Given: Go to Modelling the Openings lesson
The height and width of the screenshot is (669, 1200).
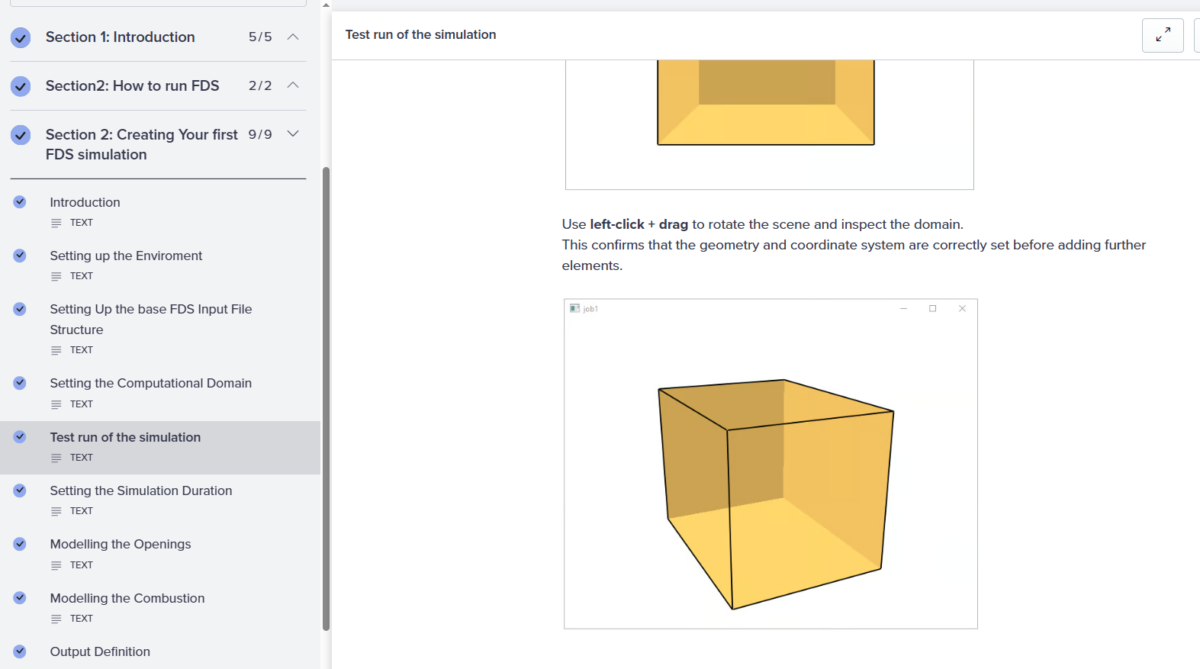Looking at the screenshot, I should point(120,544).
